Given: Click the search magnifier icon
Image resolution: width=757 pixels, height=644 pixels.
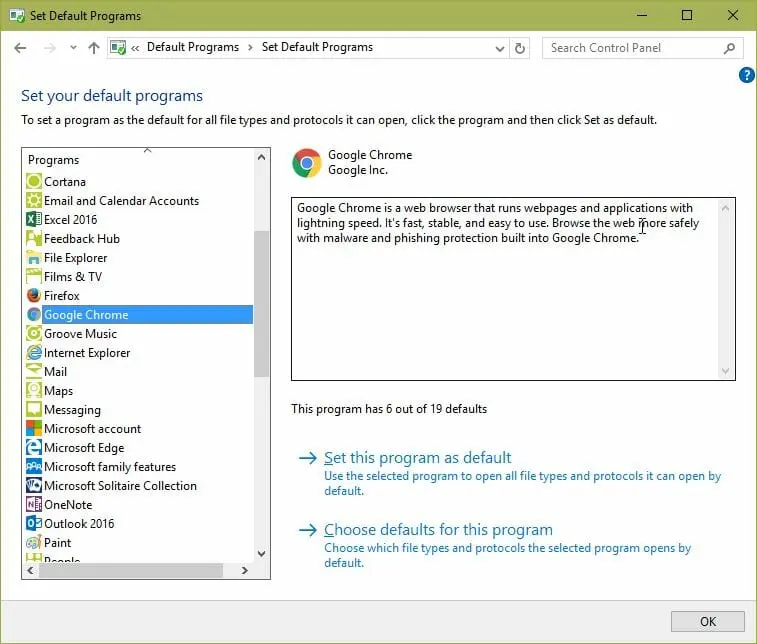Looking at the screenshot, I should (x=729, y=48).
